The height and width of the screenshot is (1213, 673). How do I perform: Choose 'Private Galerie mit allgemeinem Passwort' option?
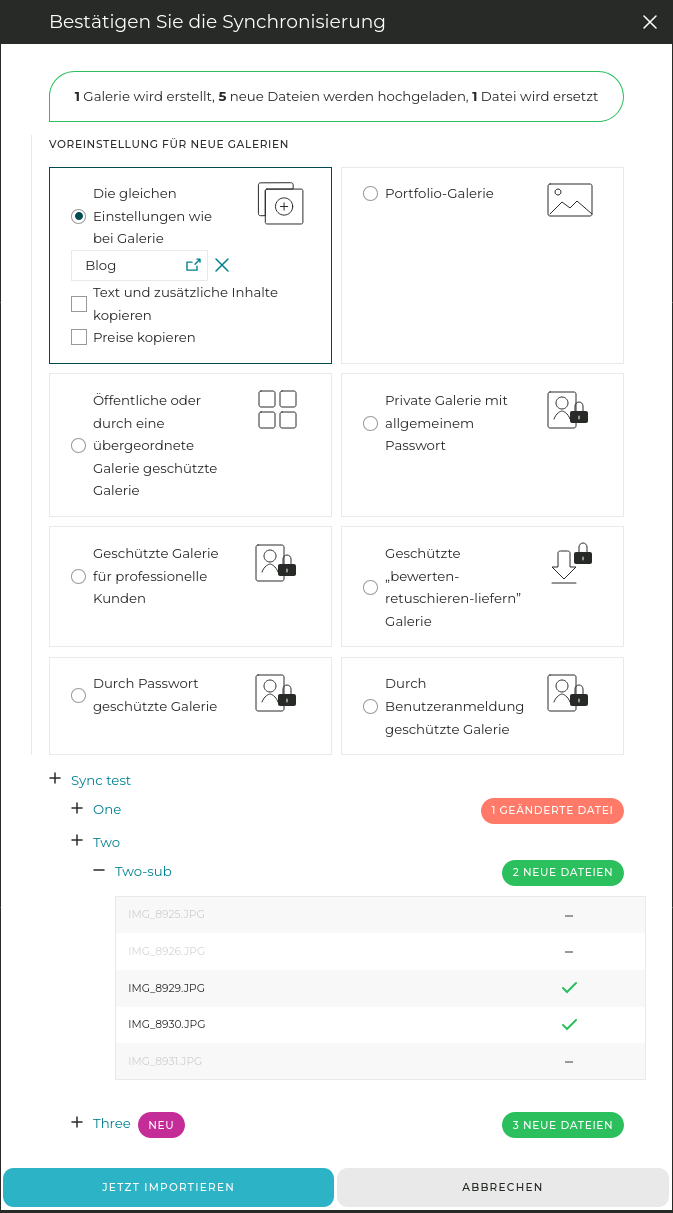[370, 423]
